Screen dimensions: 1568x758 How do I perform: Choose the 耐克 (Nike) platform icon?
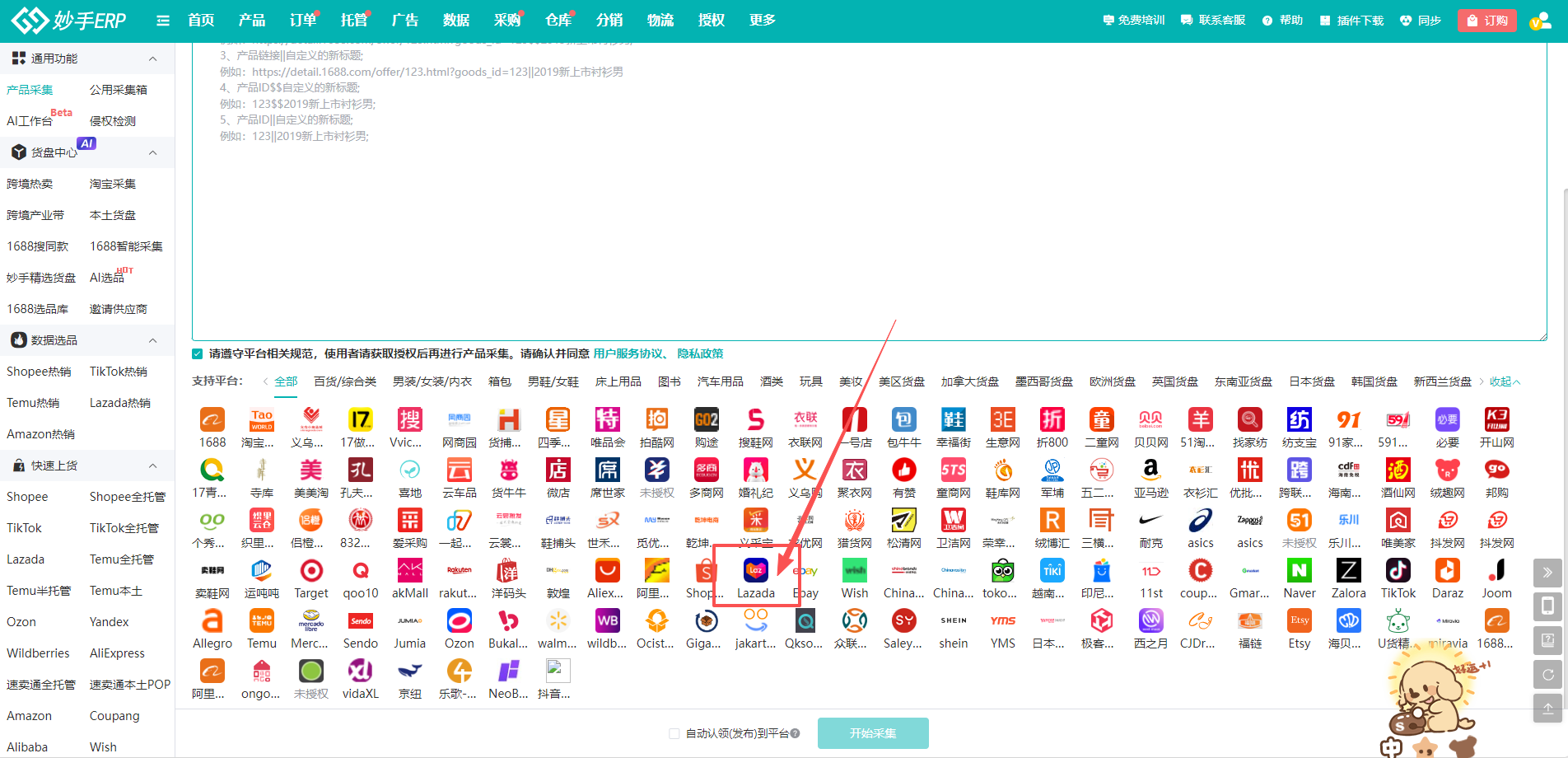point(1151,521)
